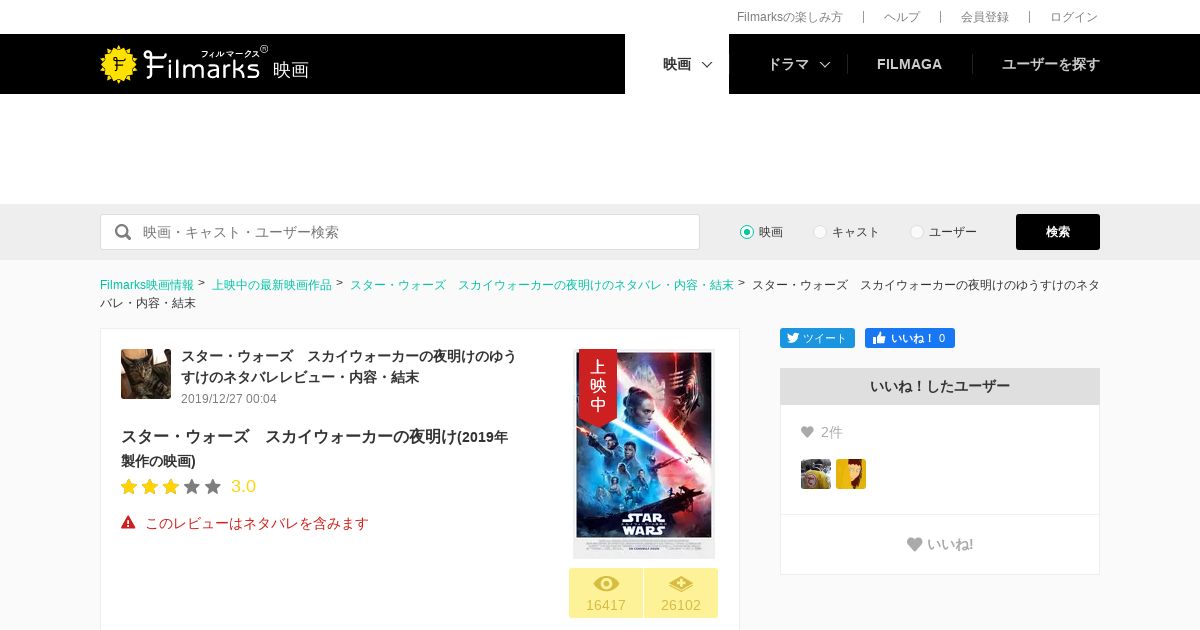Select the 映画 radio button
Viewport: 1200px width, 630px height.
point(747,232)
